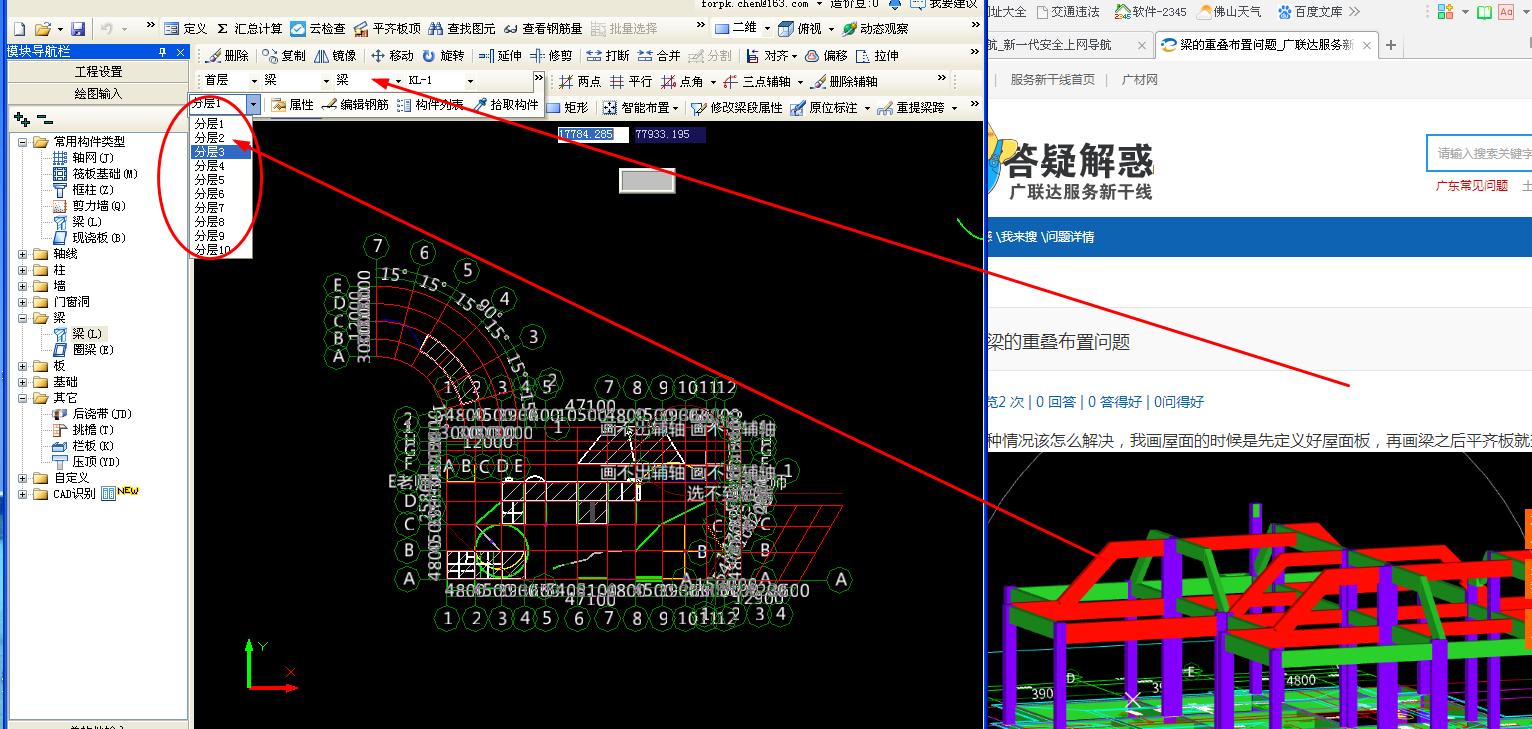Click 删除辅轴 delete auxiliary axis
This screenshot has width=1532, height=729.
point(844,82)
